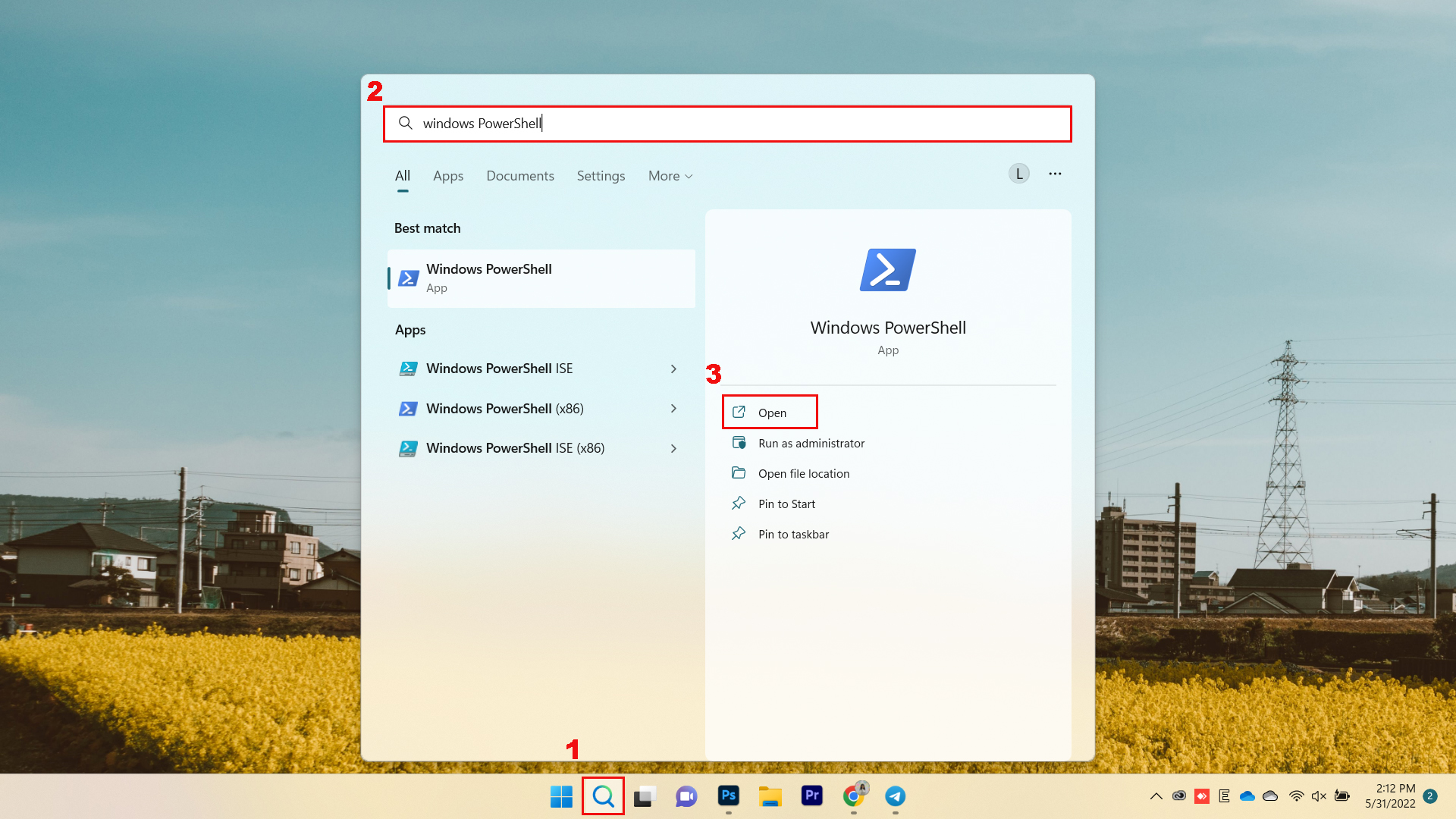Click the Windows PowerShell ISE icon

coord(407,368)
